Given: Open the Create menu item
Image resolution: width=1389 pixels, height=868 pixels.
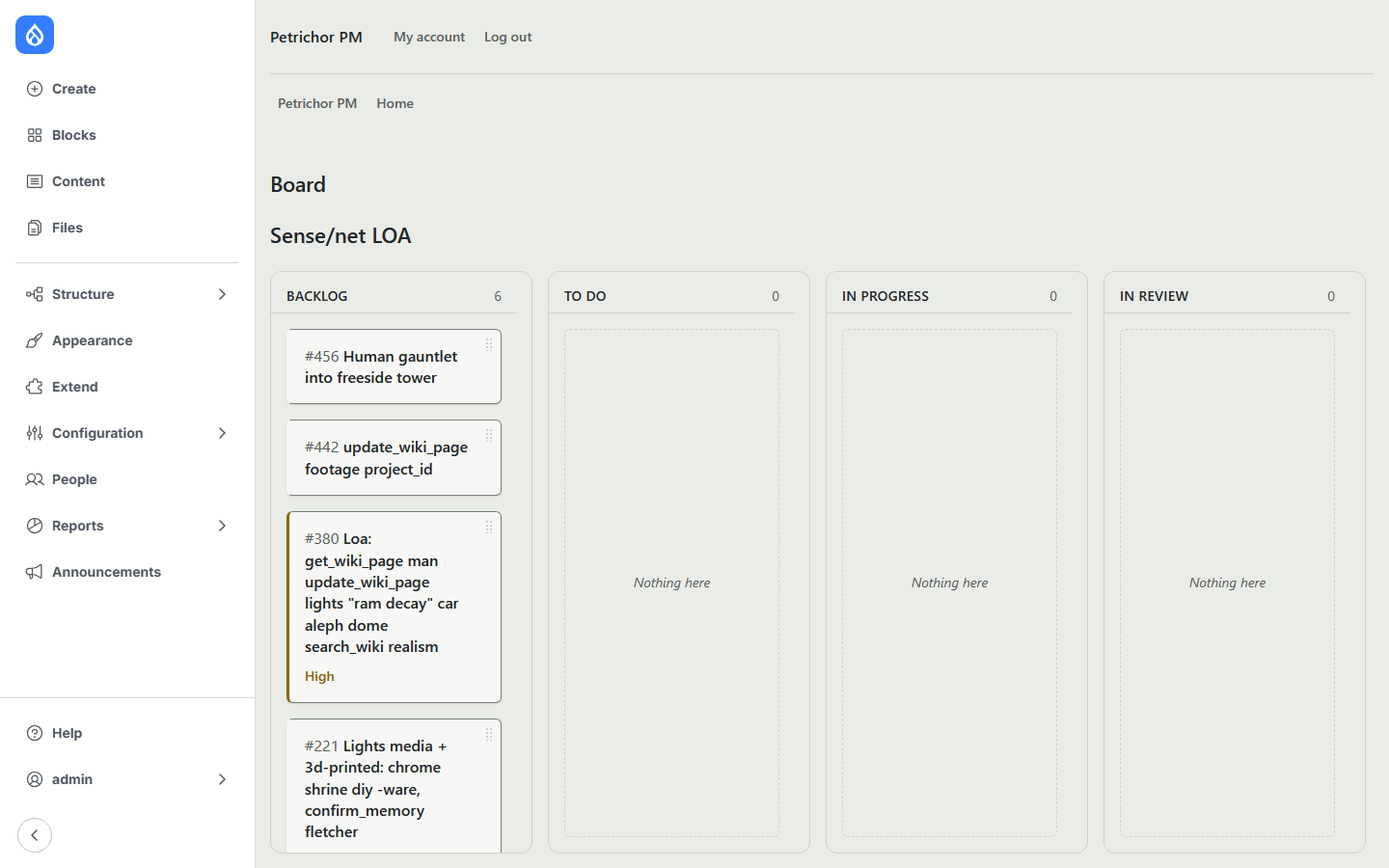Looking at the screenshot, I should tap(127, 89).
